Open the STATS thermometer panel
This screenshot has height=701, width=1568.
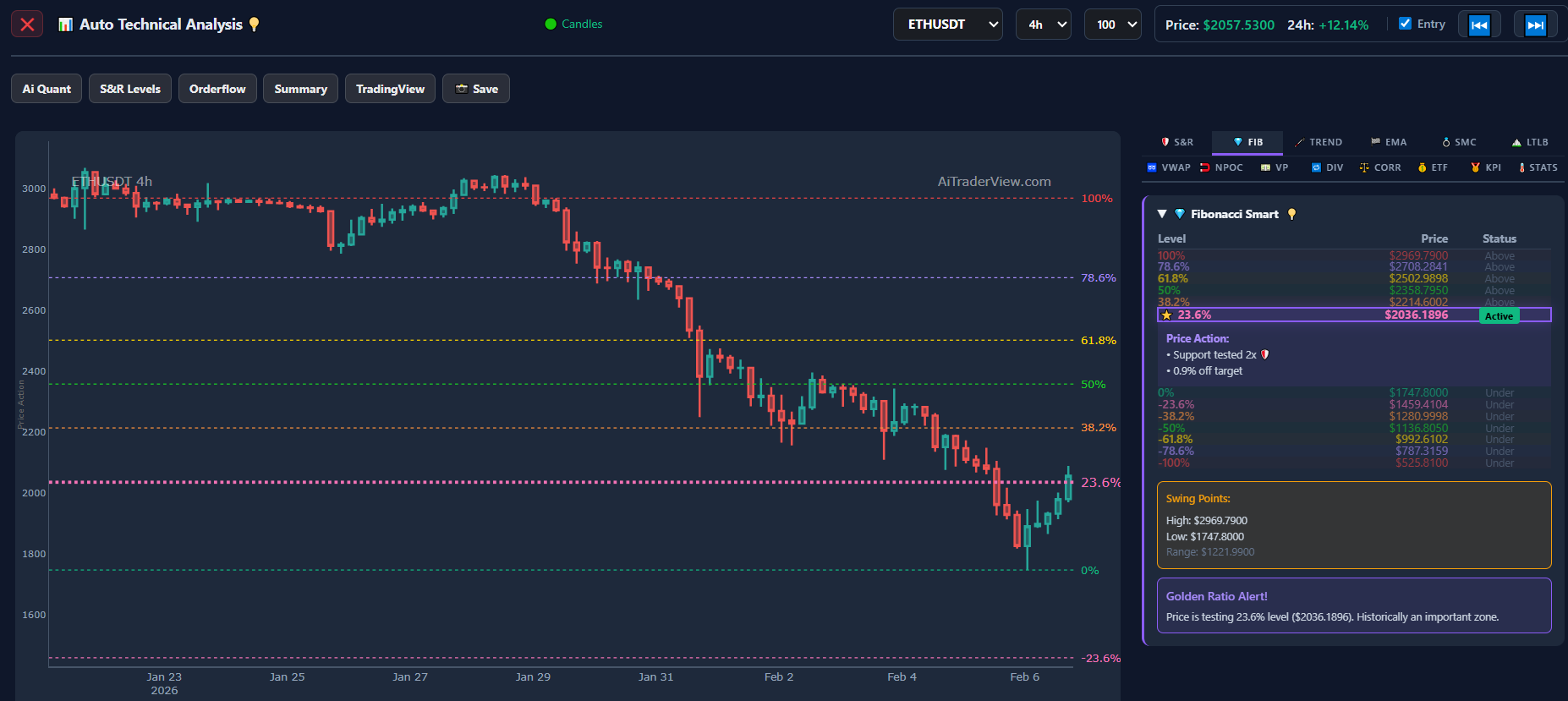pos(1538,167)
